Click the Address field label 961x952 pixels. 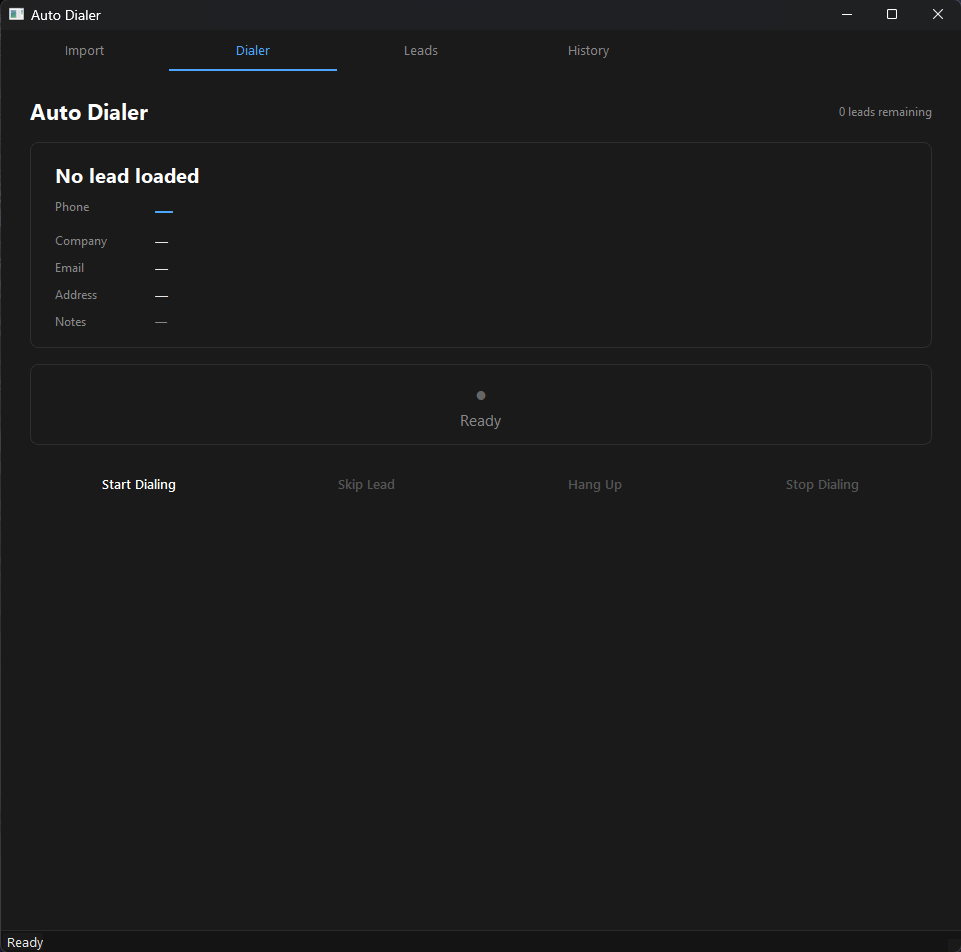[76, 295]
